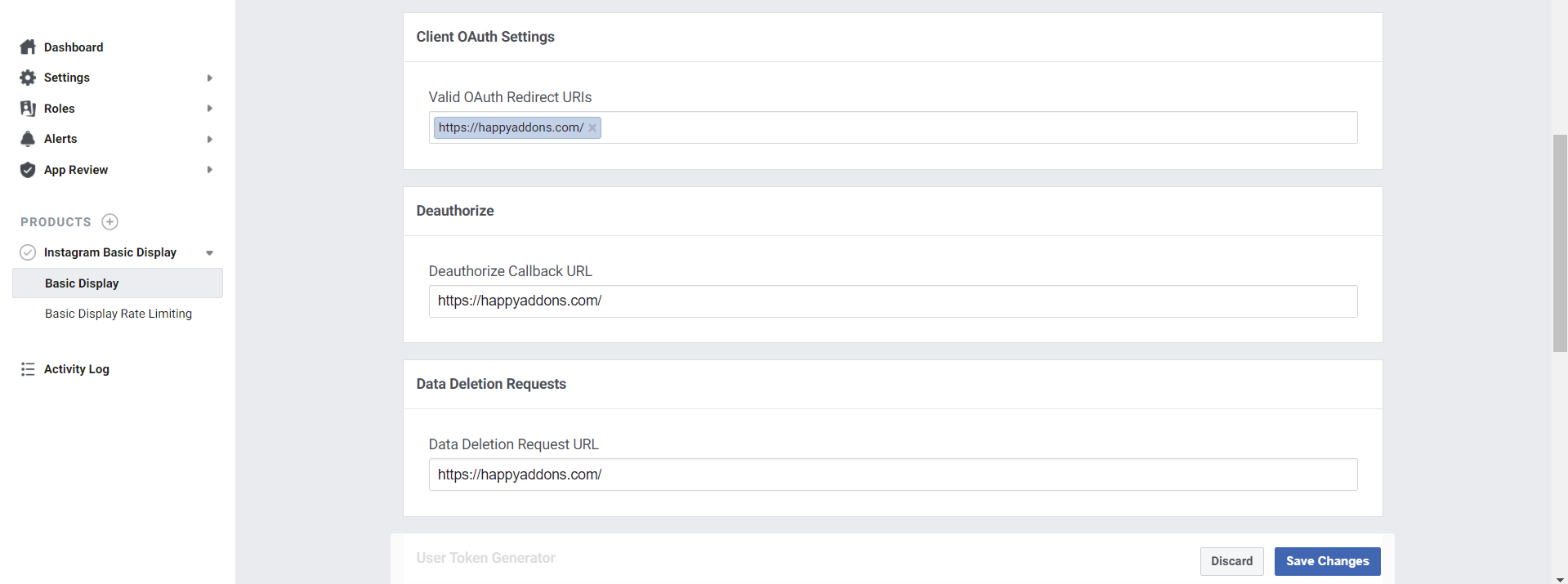Viewport: 1568px width, 584px height.
Task: Click the Dashboard home icon
Action: (x=28, y=47)
